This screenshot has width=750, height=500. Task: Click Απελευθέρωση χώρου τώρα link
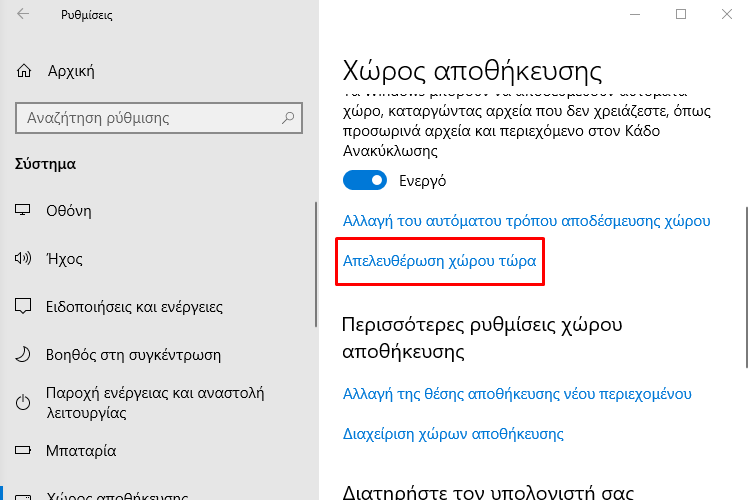pyautogui.click(x=440, y=261)
